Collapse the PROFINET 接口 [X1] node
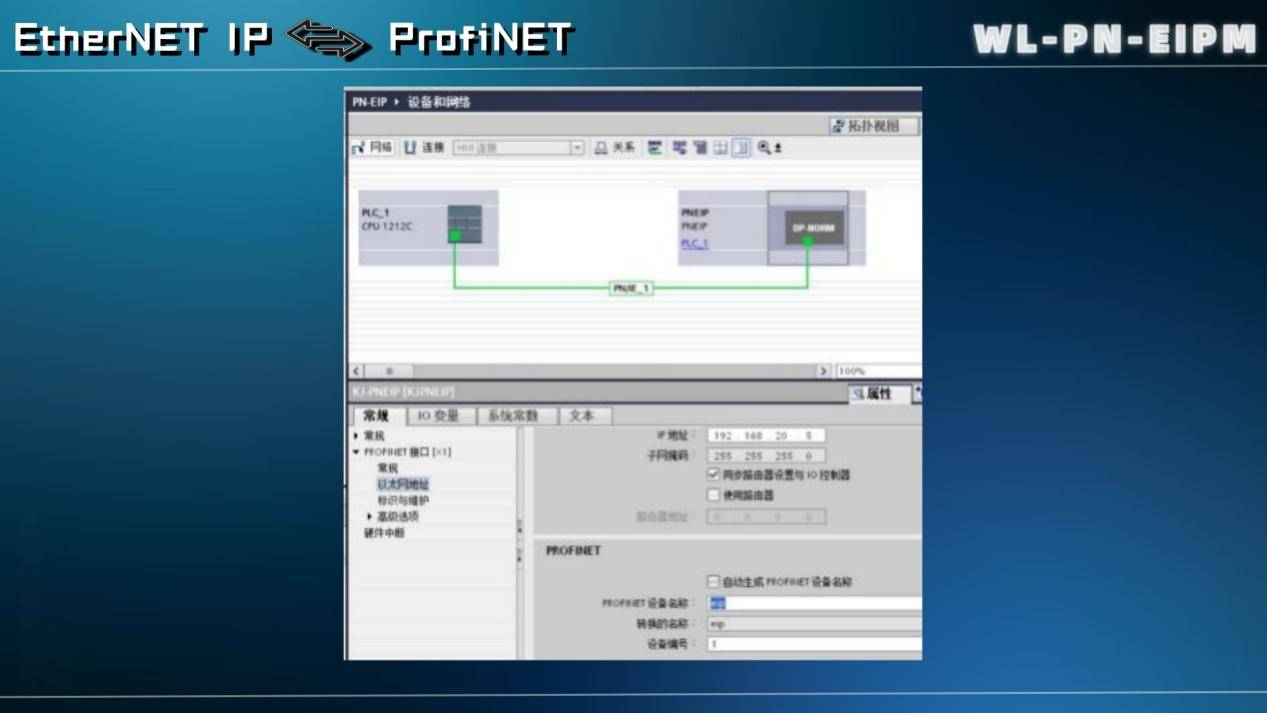1267x713 pixels. (356, 452)
